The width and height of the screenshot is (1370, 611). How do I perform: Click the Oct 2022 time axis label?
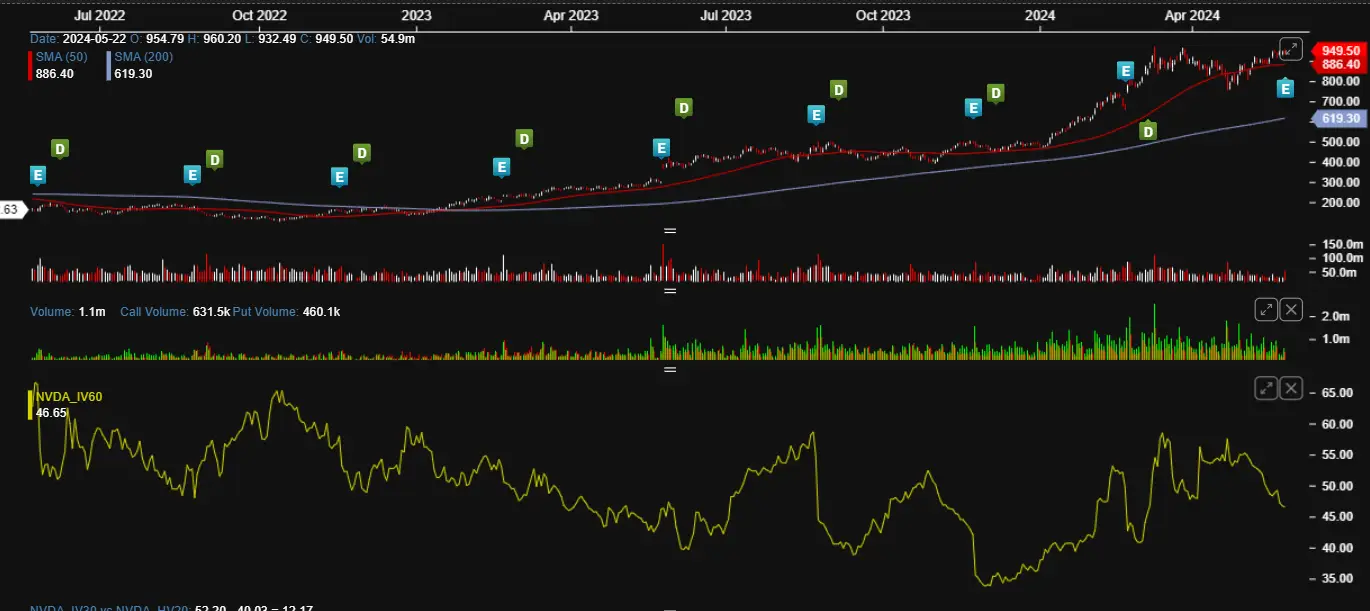[x=258, y=15]
